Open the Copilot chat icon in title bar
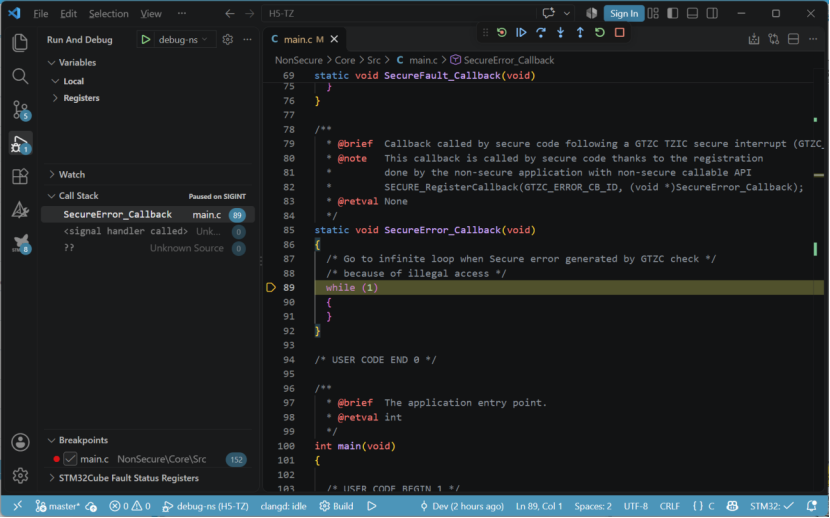 click(548, 13)
